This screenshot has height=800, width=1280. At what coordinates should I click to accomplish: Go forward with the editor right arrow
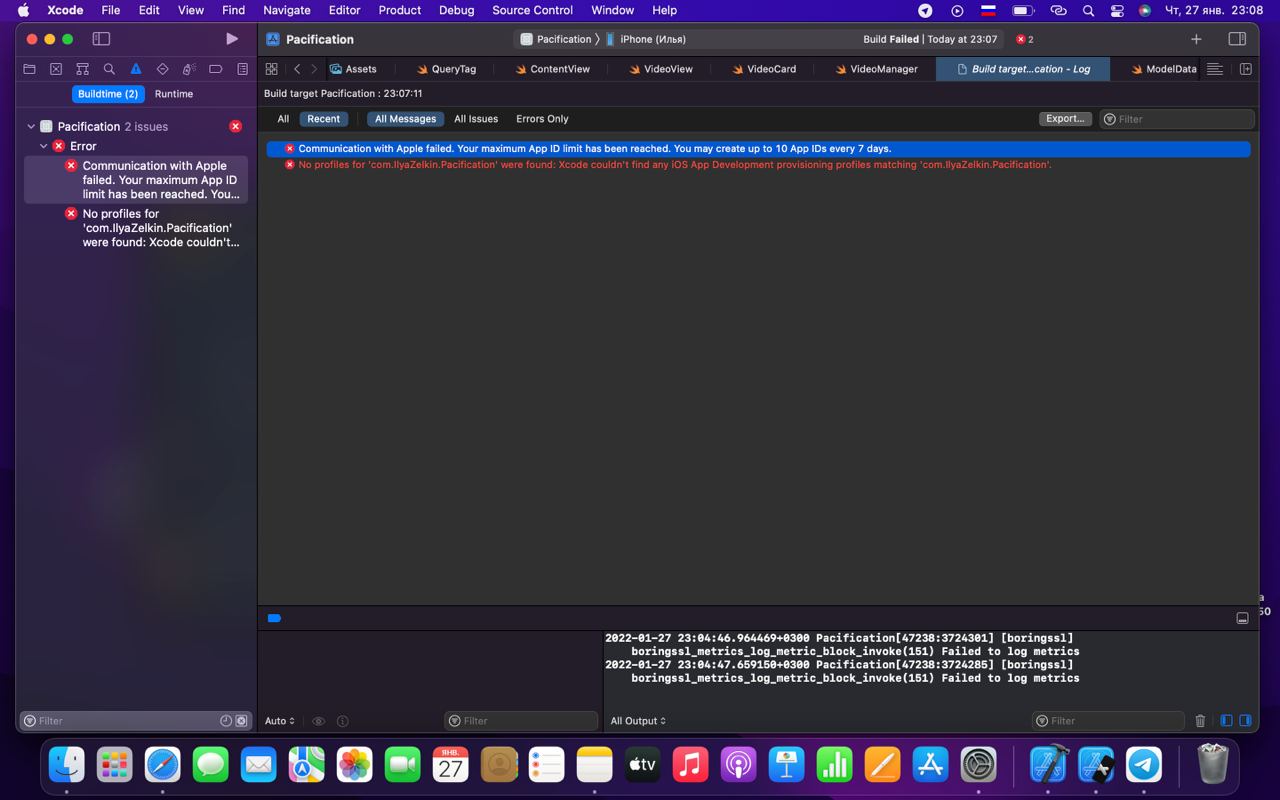(314, 69)
